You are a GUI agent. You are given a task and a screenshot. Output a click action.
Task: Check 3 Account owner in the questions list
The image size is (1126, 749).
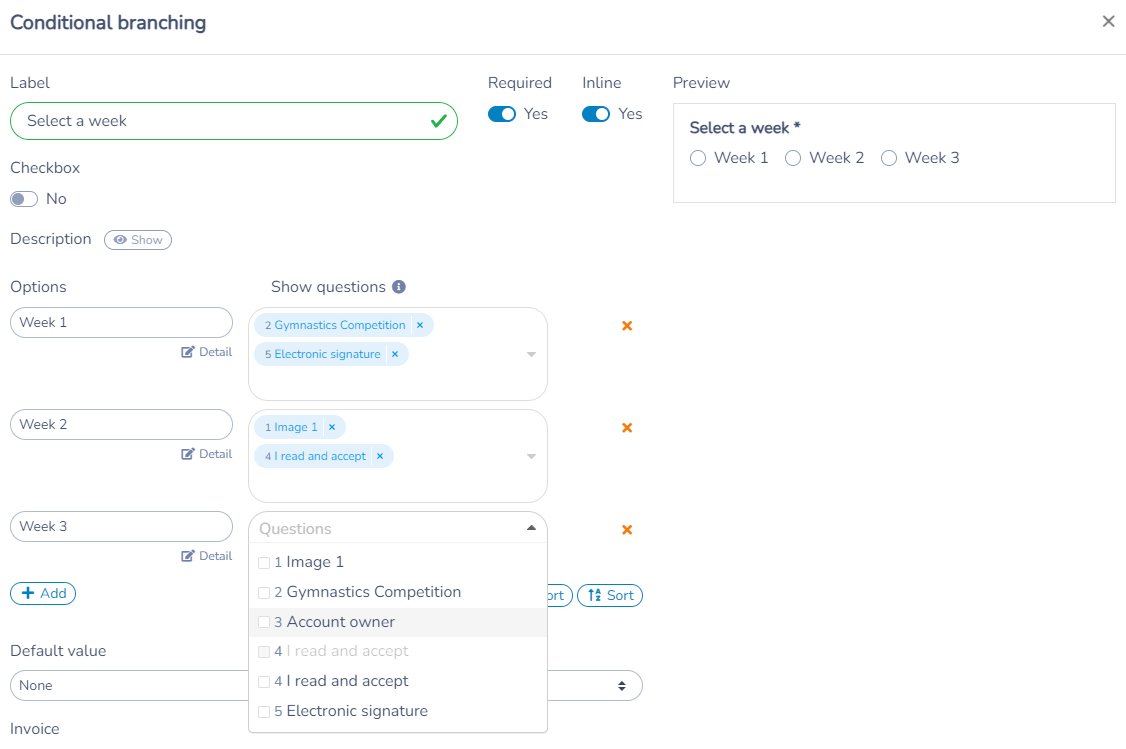[x=264, y=622]
